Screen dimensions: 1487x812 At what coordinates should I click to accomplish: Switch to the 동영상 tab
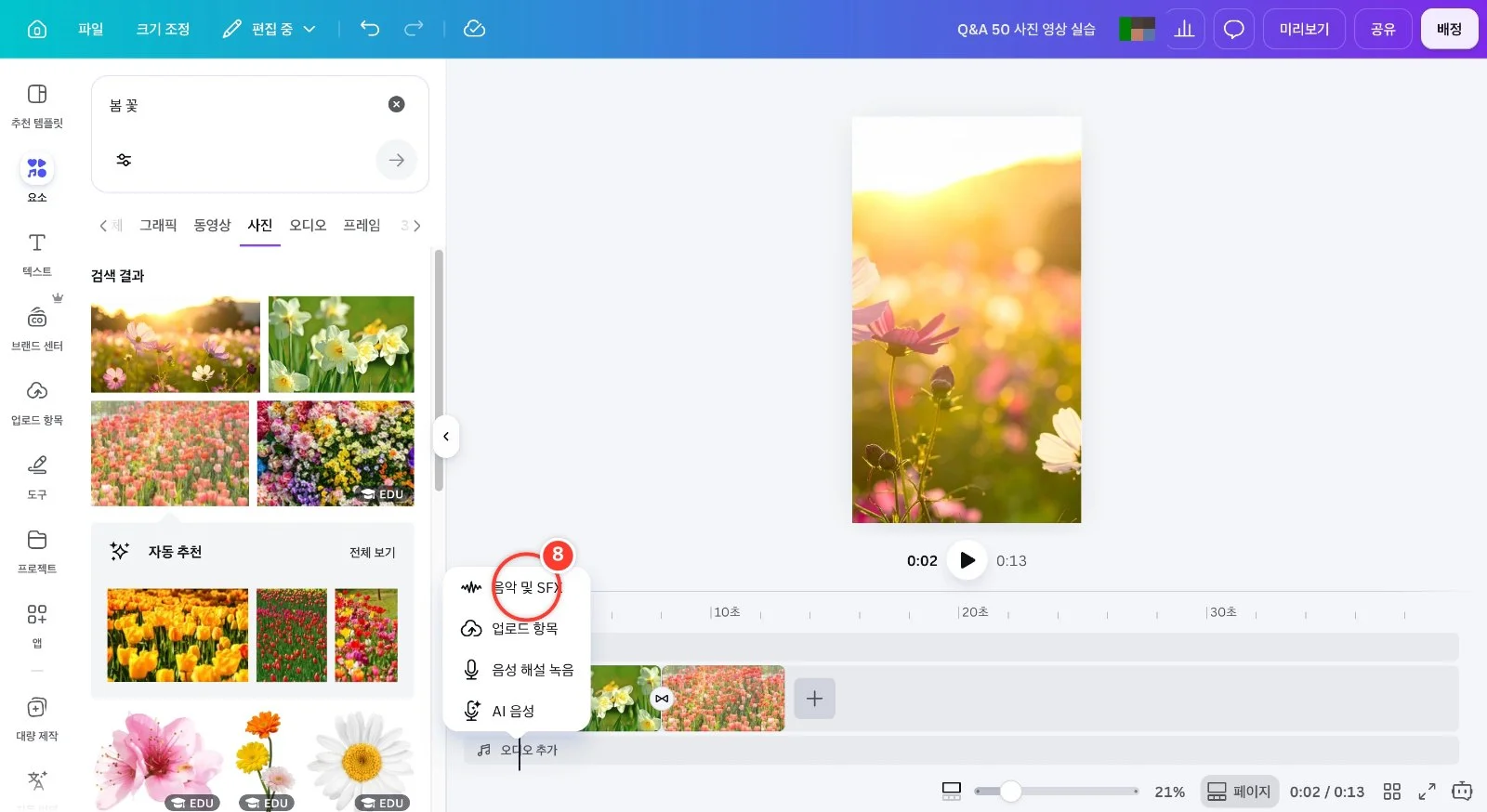pyautogui.click(x=212, y=225)
